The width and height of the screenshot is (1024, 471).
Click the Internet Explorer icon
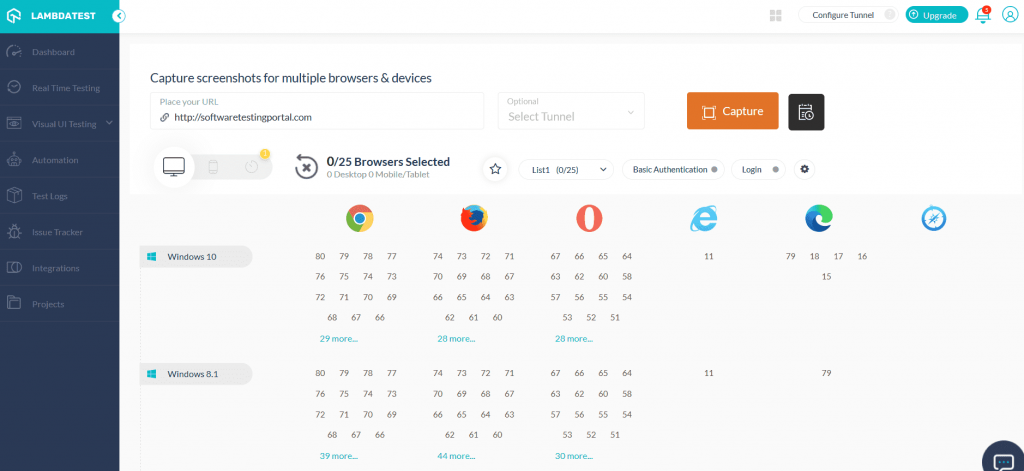click(x=704, y=218)
